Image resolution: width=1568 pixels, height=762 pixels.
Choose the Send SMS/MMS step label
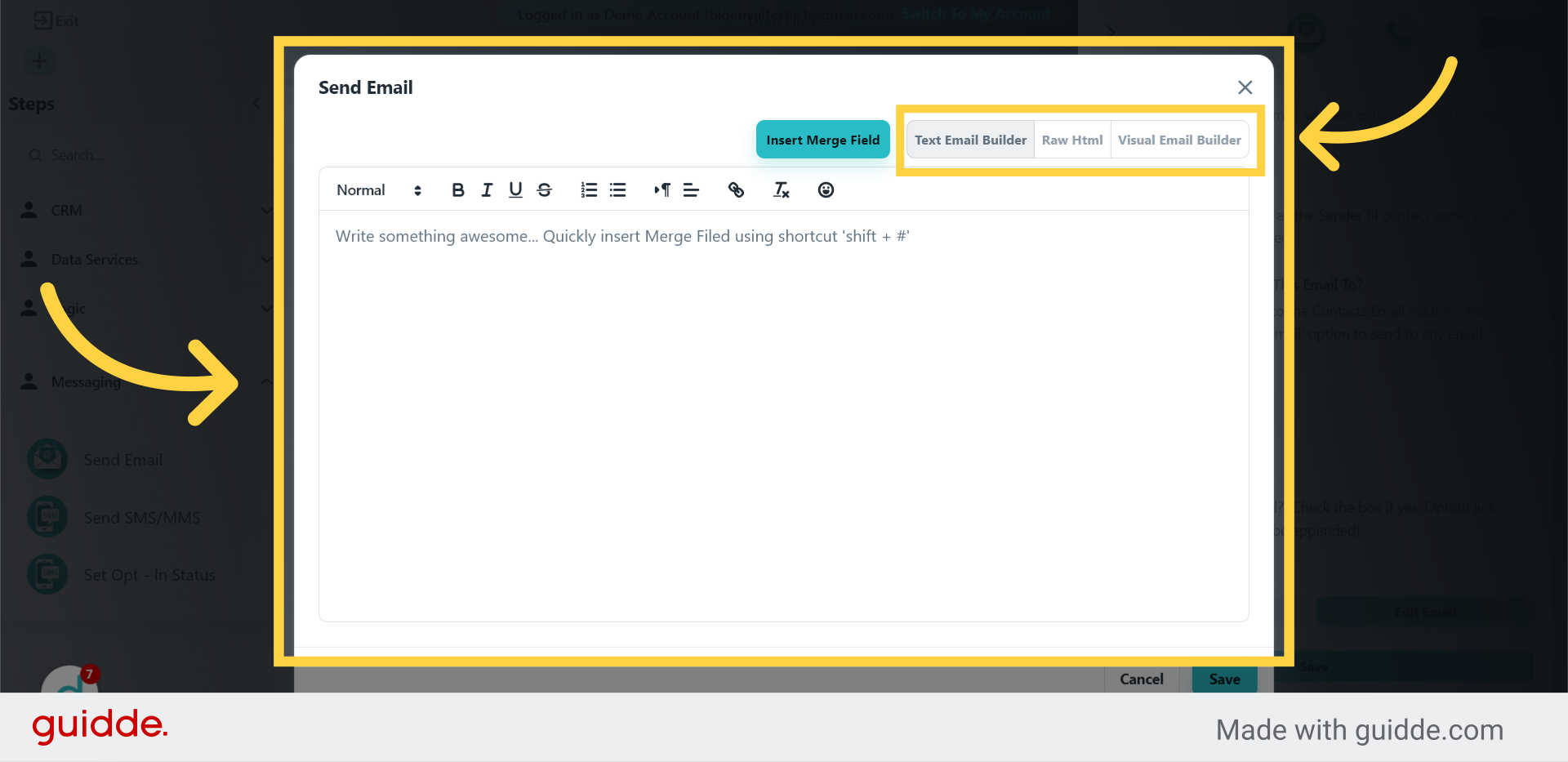point(142,518)
